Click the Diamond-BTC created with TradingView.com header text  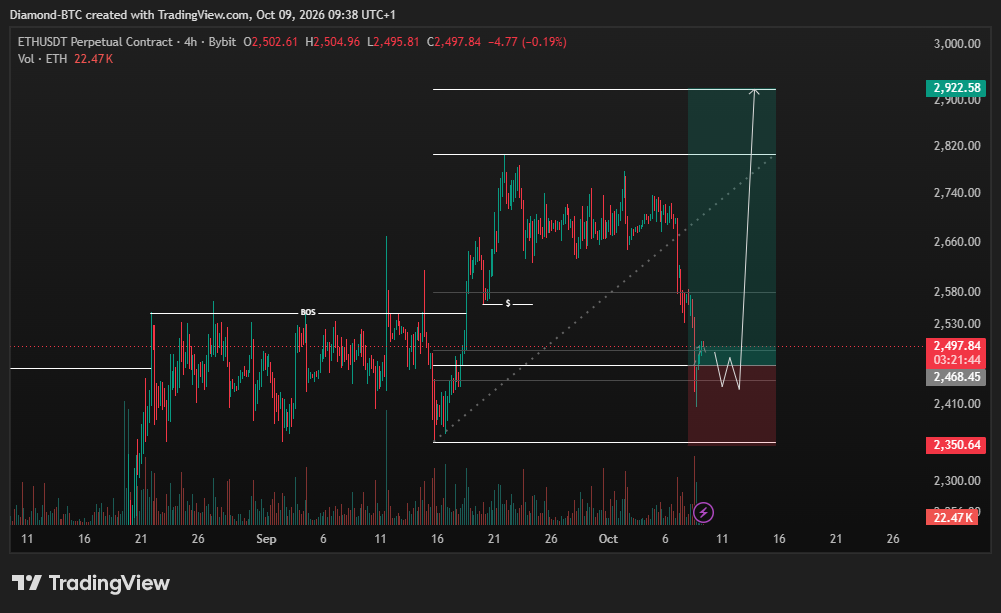(202, 14)
